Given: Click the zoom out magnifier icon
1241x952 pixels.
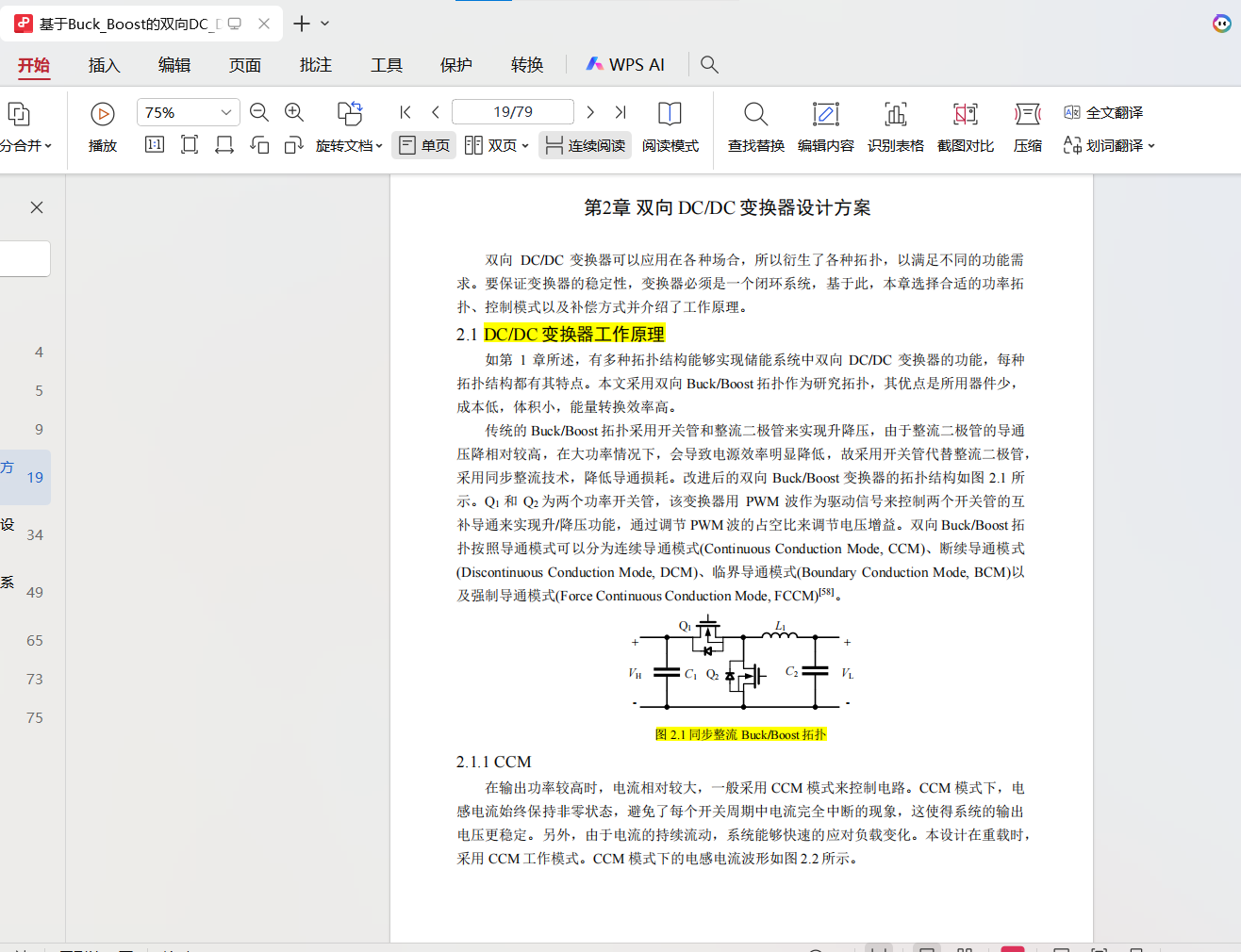Looking at the screenshot, I should point(259,112).
